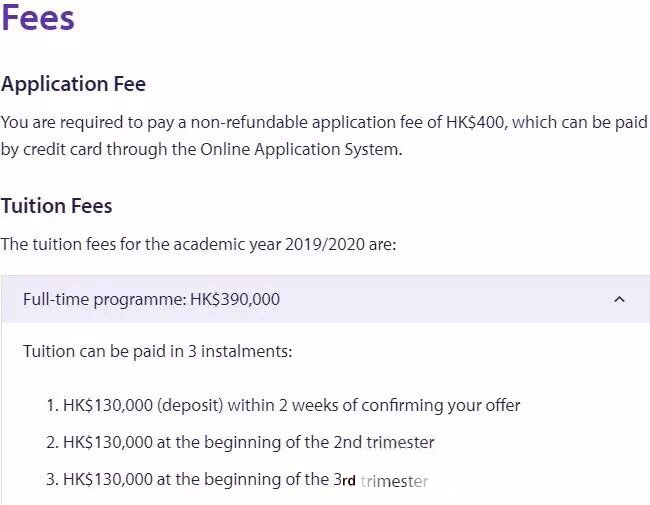Click the bold rd superscript text
Viewport: 650px width, 505px height.
[349, 481]
